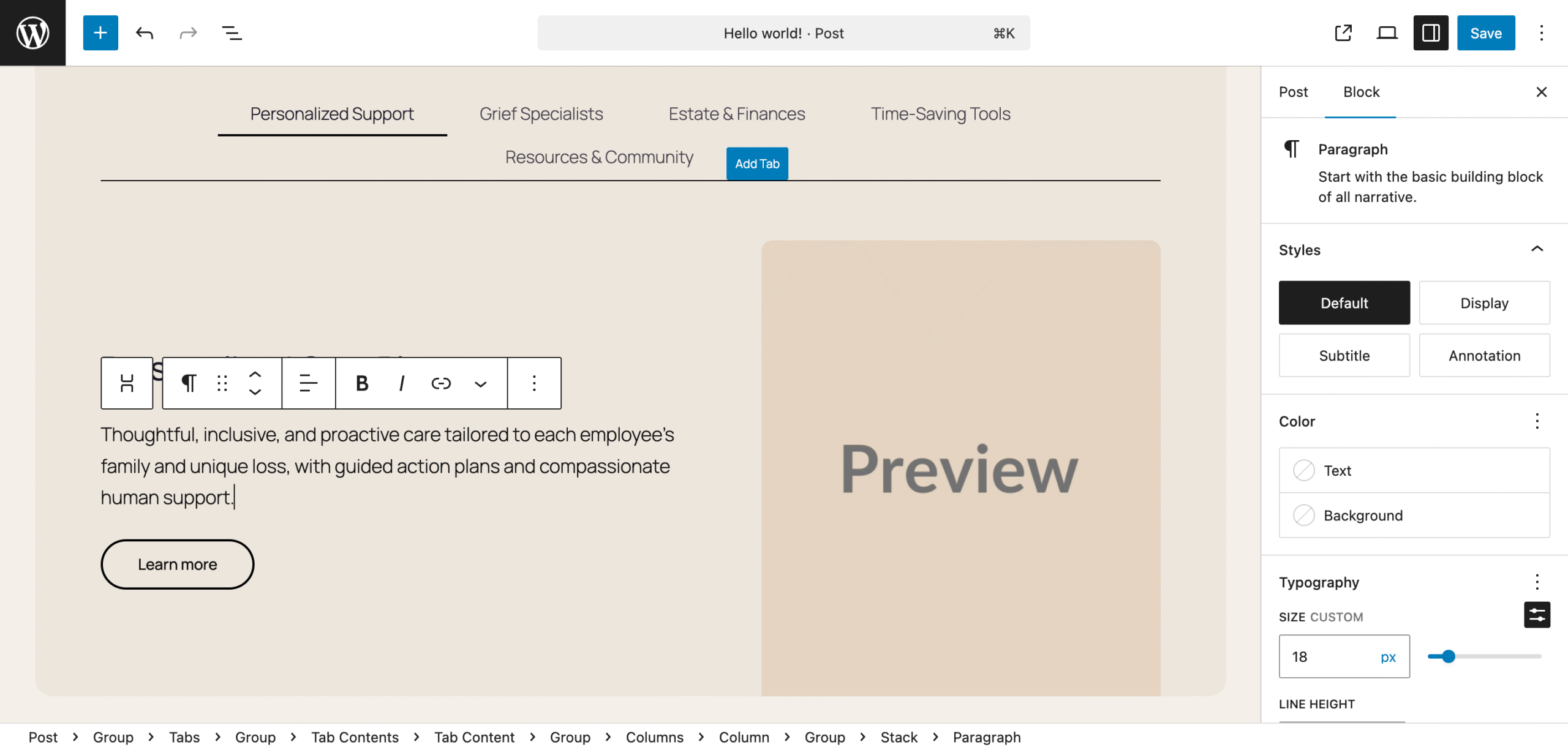Image resolution: width=1568 pixels, height=750 pixels.
Task: Insert a link using the link icon
Action: click(x=441, y=384)
